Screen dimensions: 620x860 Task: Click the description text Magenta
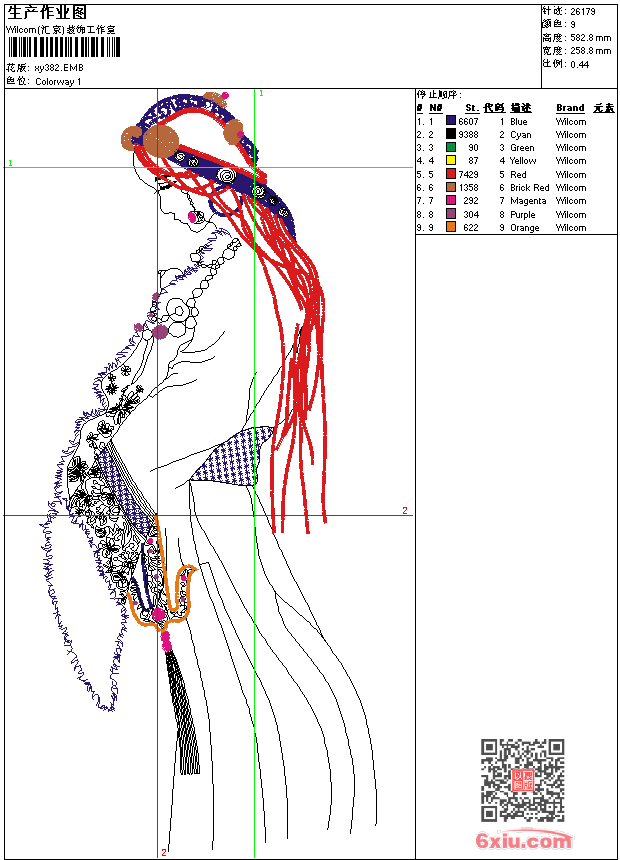(528, 201)
